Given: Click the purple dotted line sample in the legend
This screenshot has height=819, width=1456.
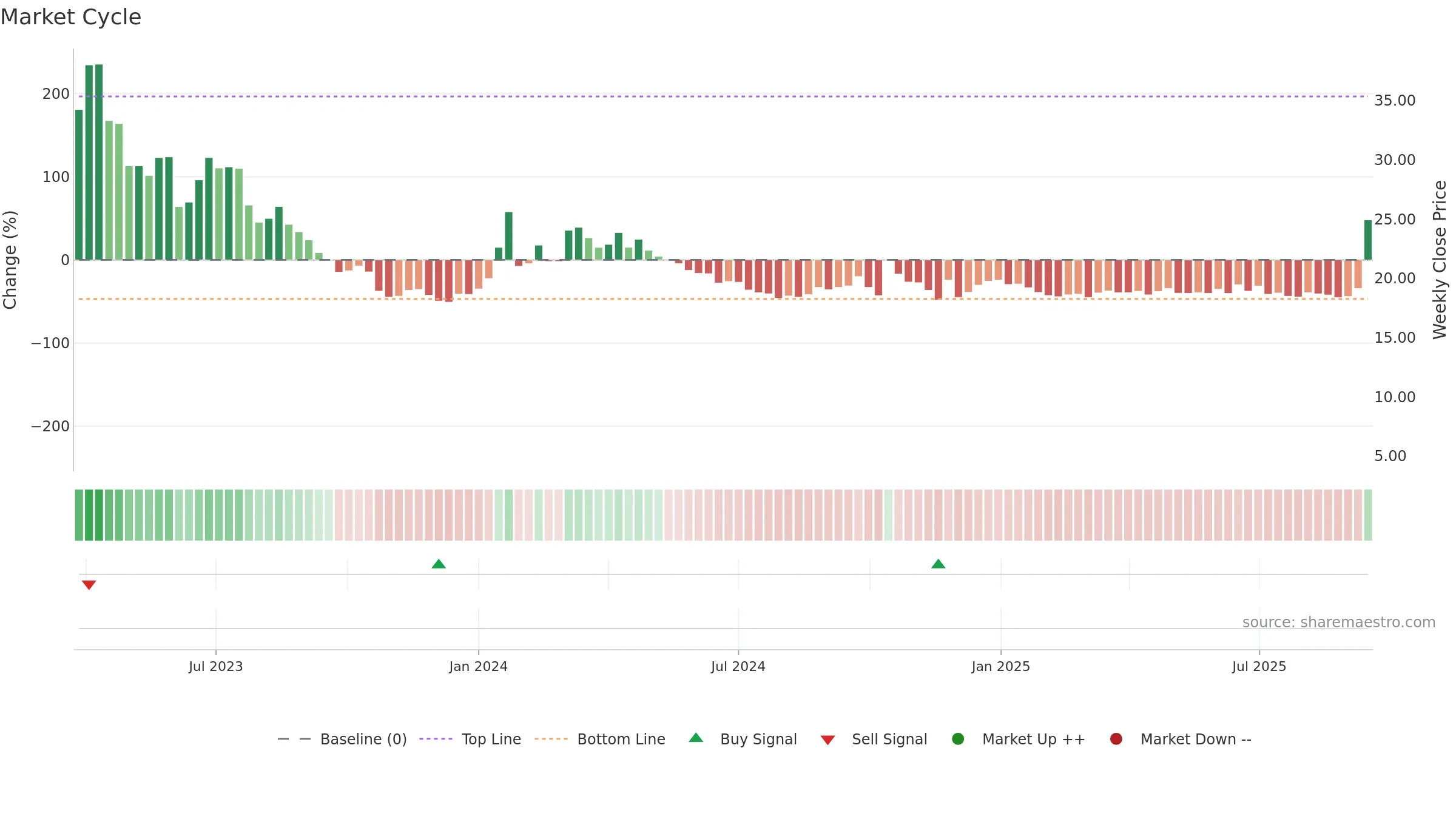Looking at the screenshot, I should click(436, 739).
